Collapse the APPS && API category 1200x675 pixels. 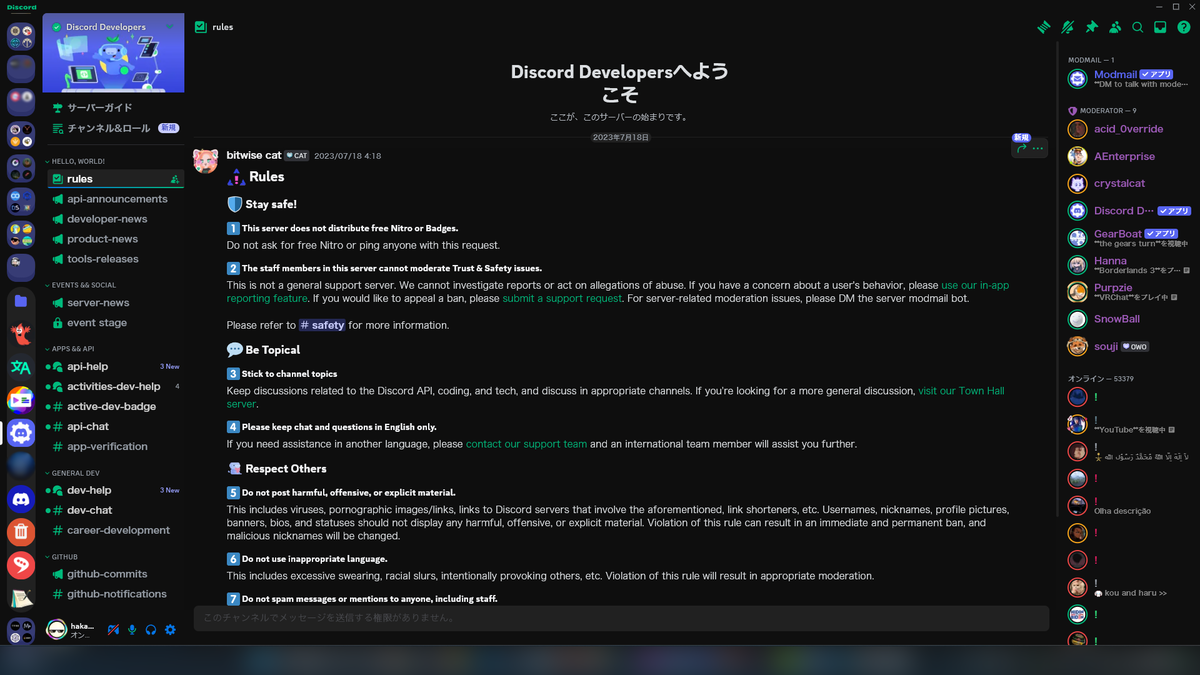[72, 349]
